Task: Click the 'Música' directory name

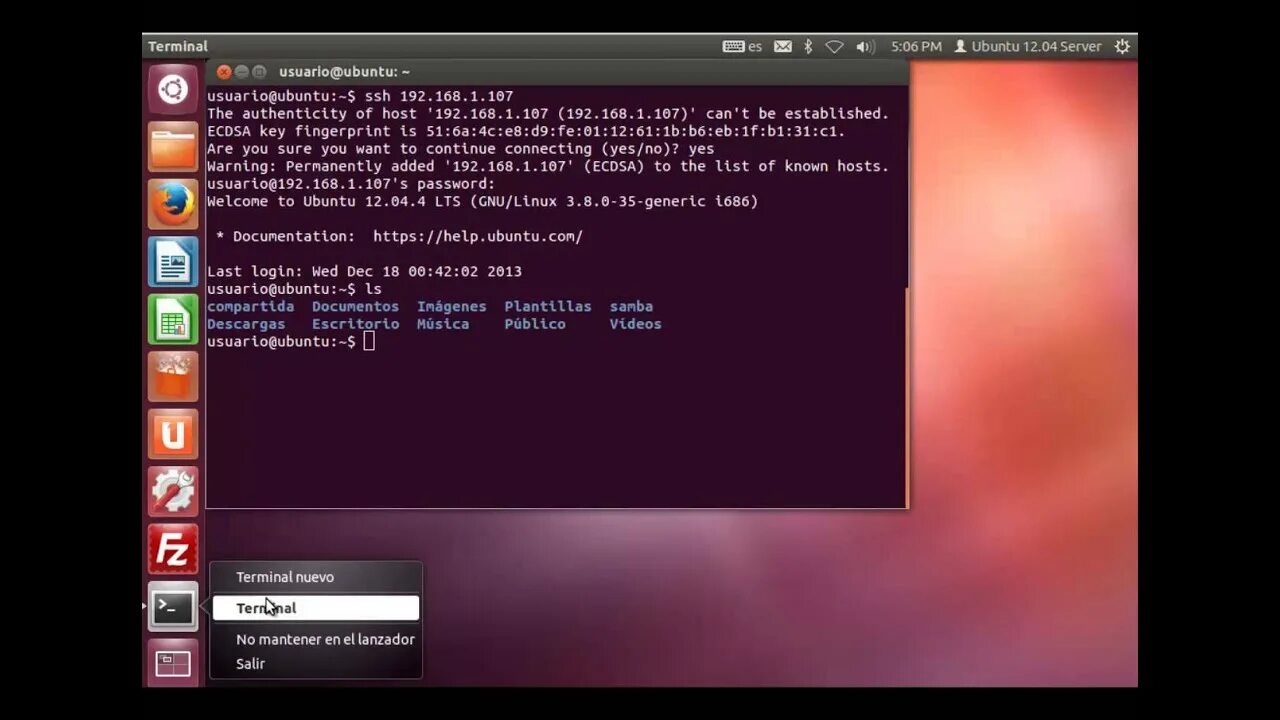Action: (x=443, y=324)
